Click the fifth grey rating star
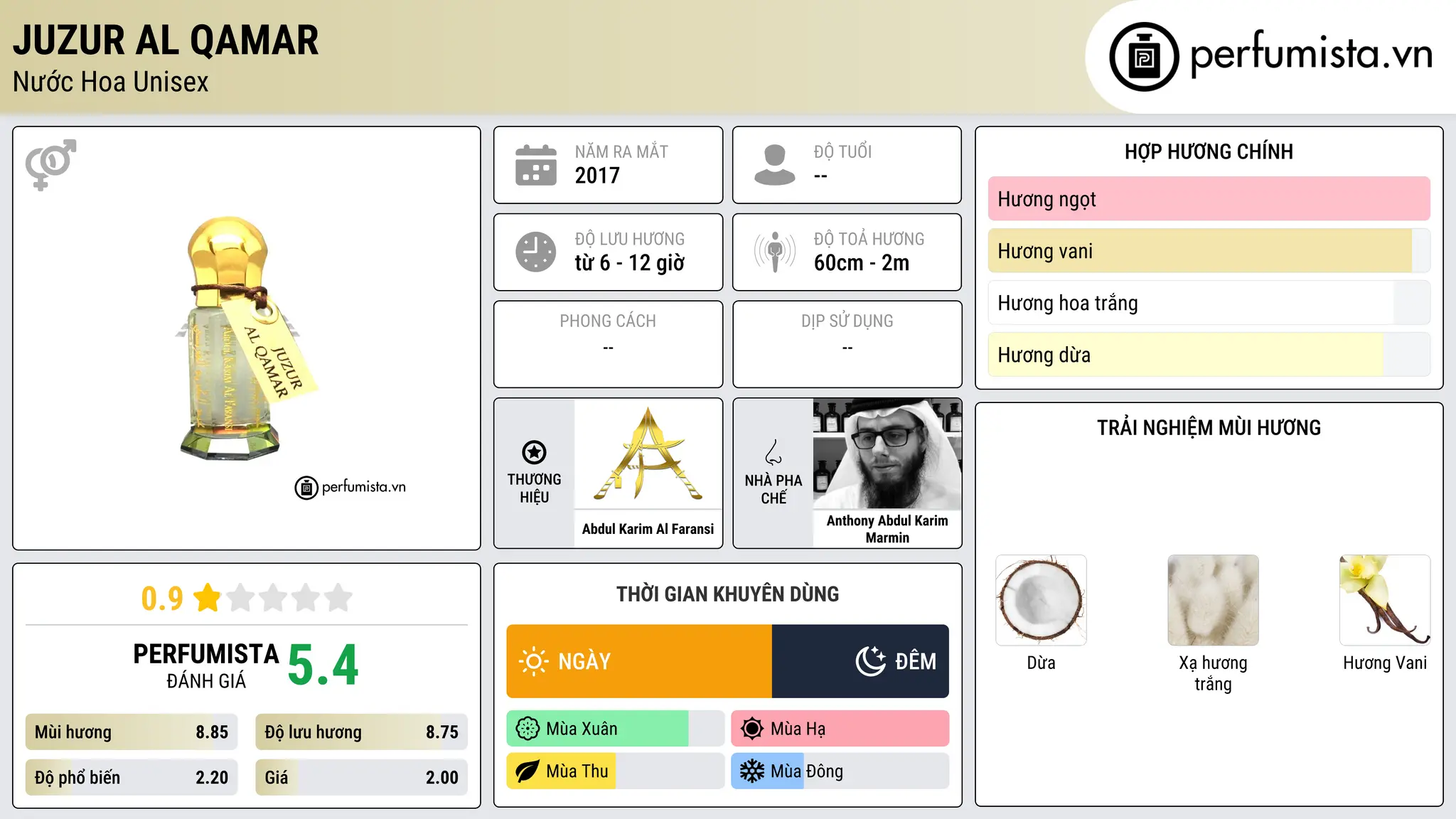Image resolution: width=1456 pixels, height=819 pixels. click(x=338, y=598)
